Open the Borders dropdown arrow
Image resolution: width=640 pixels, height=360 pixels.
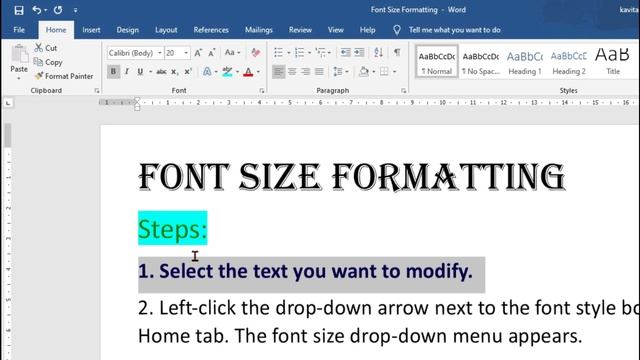coord(395,72)
